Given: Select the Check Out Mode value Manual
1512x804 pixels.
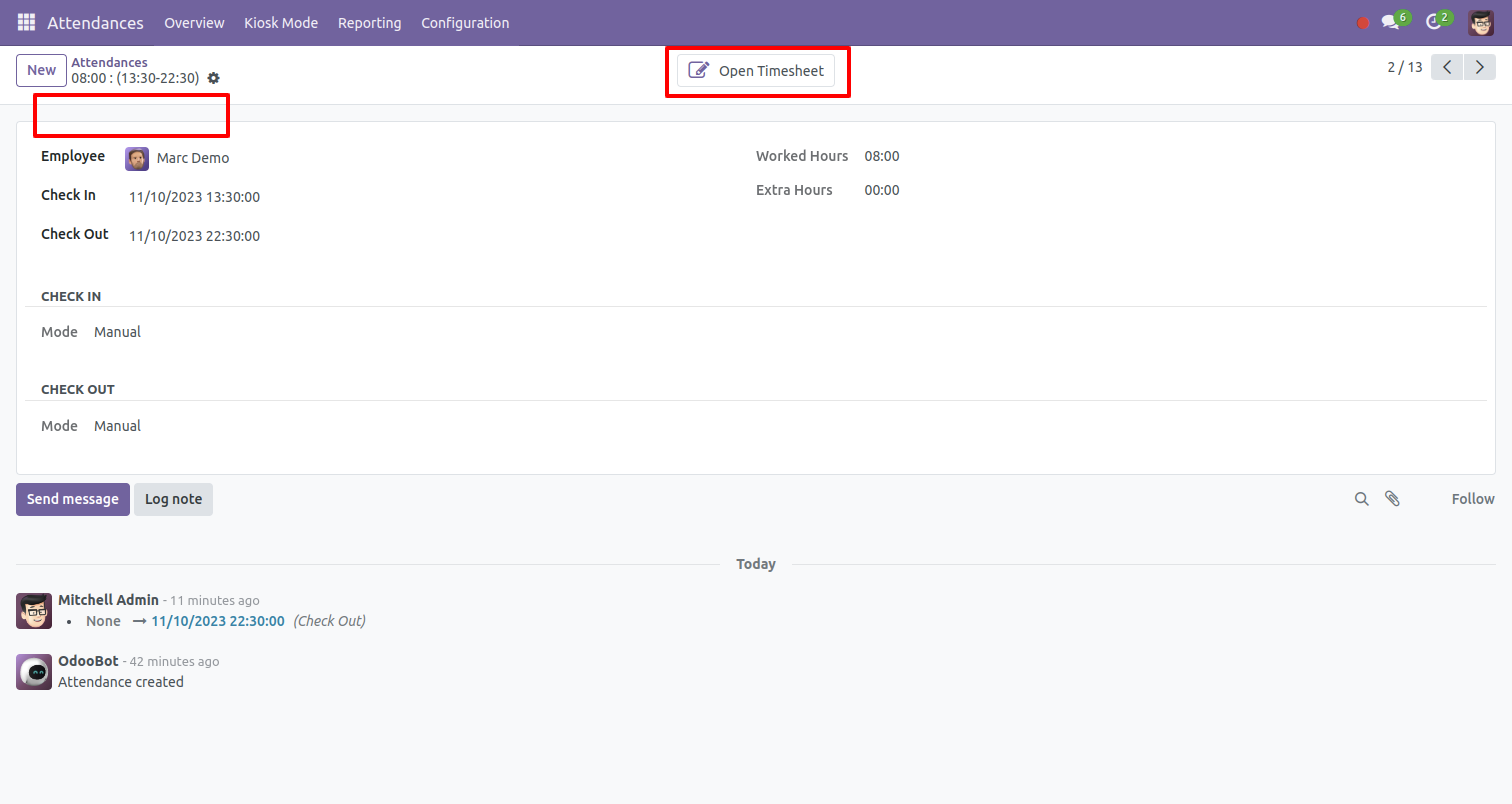Looking at the screenshot, I should coord(117,426).
